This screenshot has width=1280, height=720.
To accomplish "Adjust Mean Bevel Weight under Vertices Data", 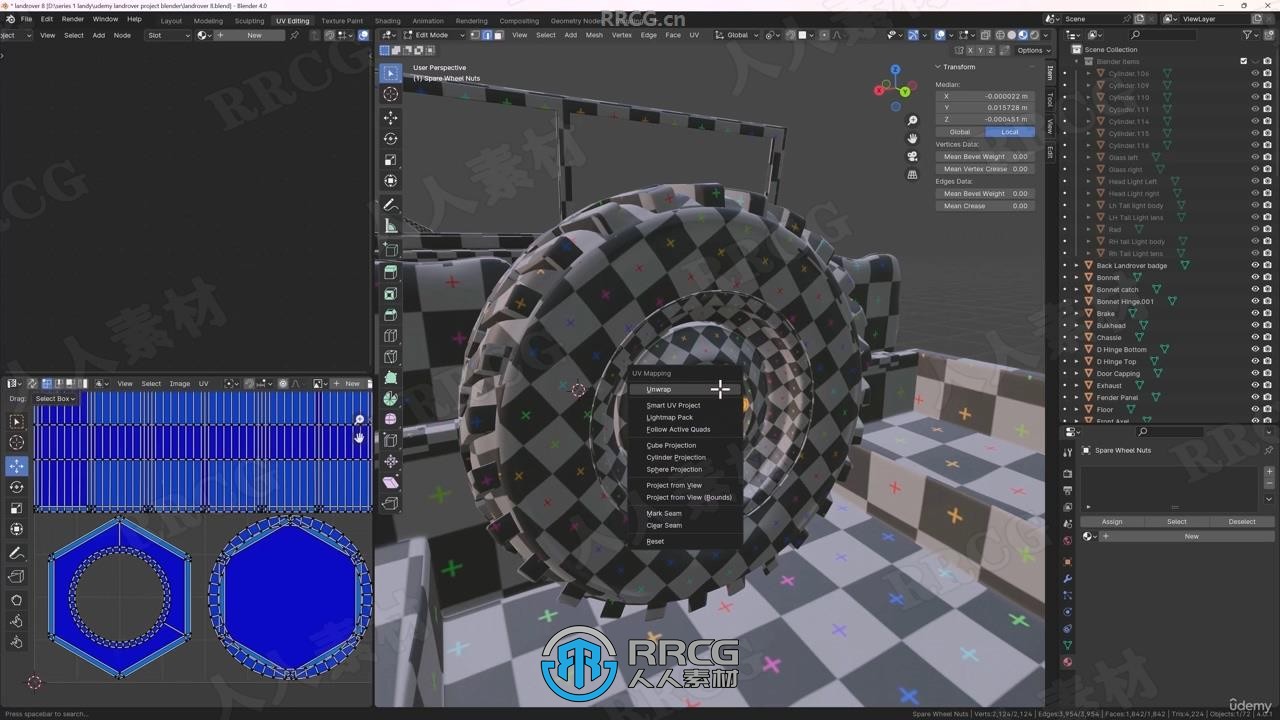I will click(984, 157).
